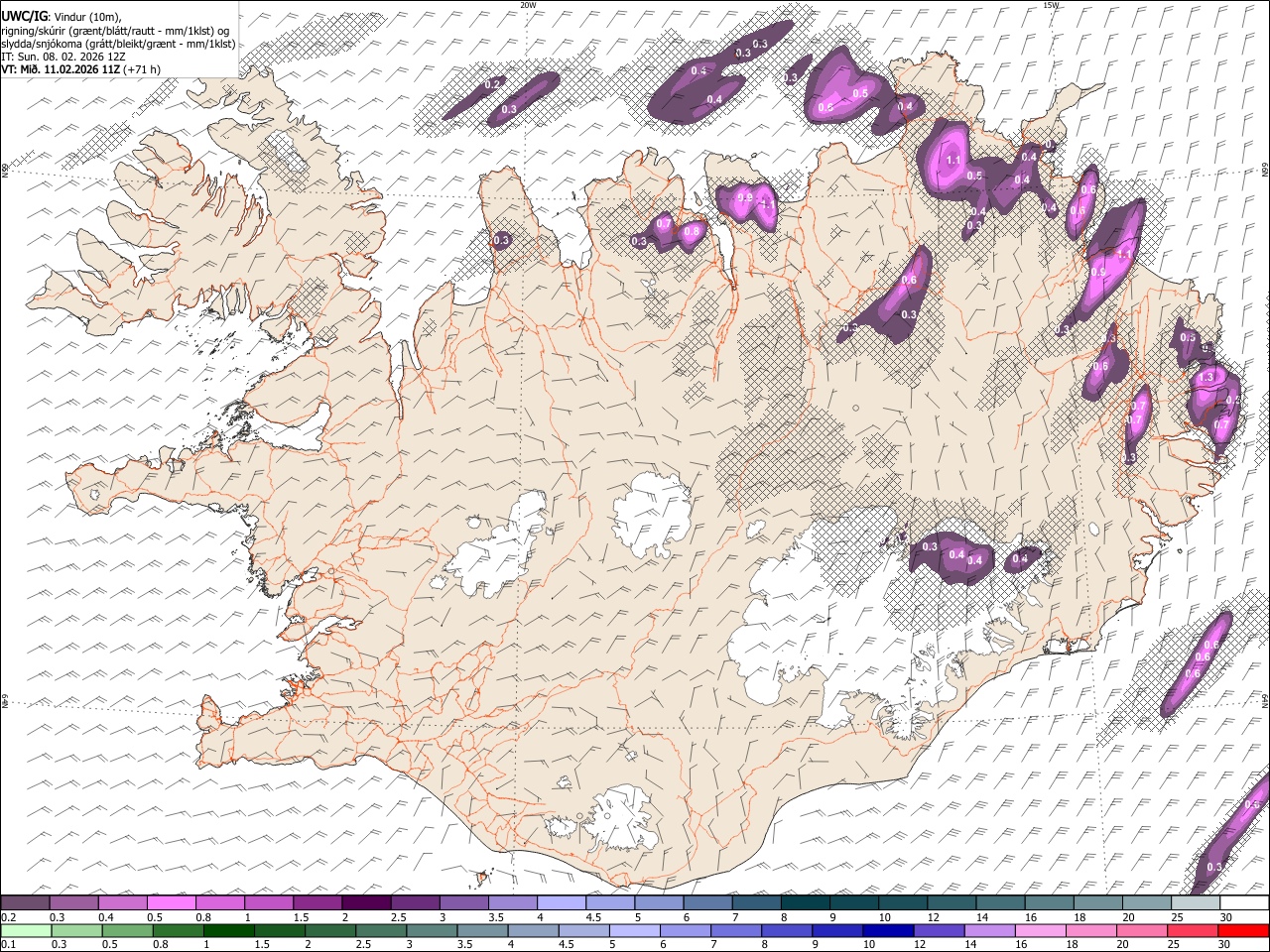Image resolution: width=1270 pixels, height=952 pixels.
Task: Select the 'rigning/skúrir' legend description line
Action: (117, 30)
